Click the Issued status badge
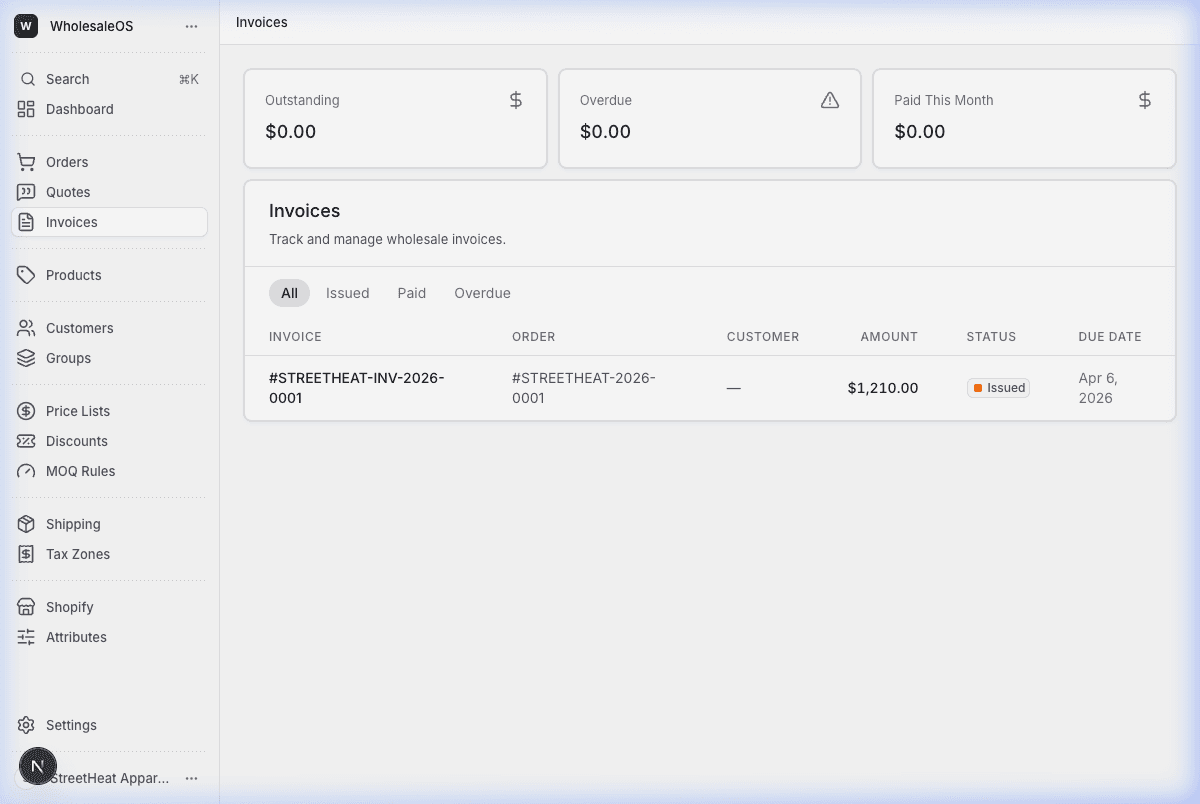Screen dimensions: 1200x804 pyautogui.click(x=998, y=387)
